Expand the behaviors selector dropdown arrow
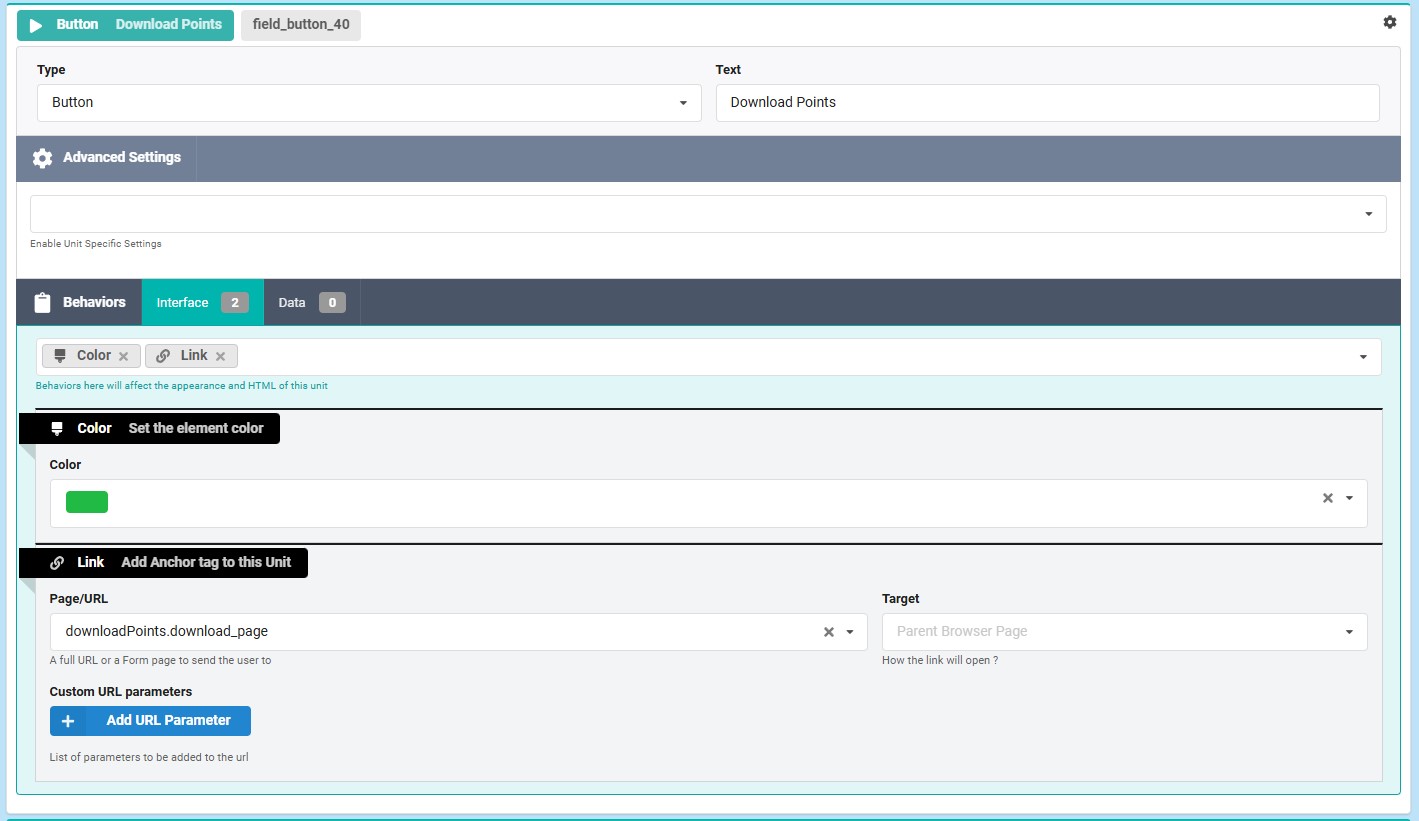This screenshot has width=1419, height=821. 1363,357
